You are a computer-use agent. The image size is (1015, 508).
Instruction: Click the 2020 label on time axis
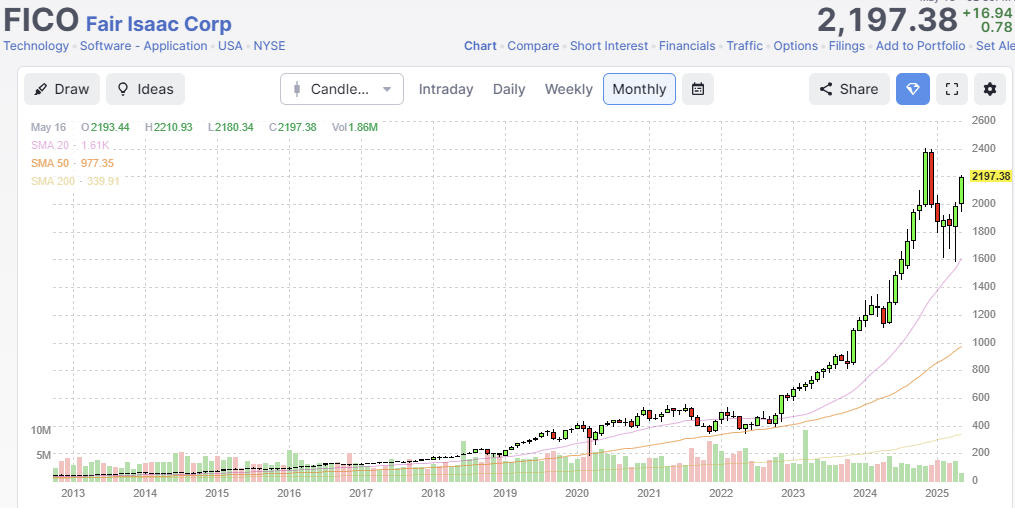click(576, 494)
